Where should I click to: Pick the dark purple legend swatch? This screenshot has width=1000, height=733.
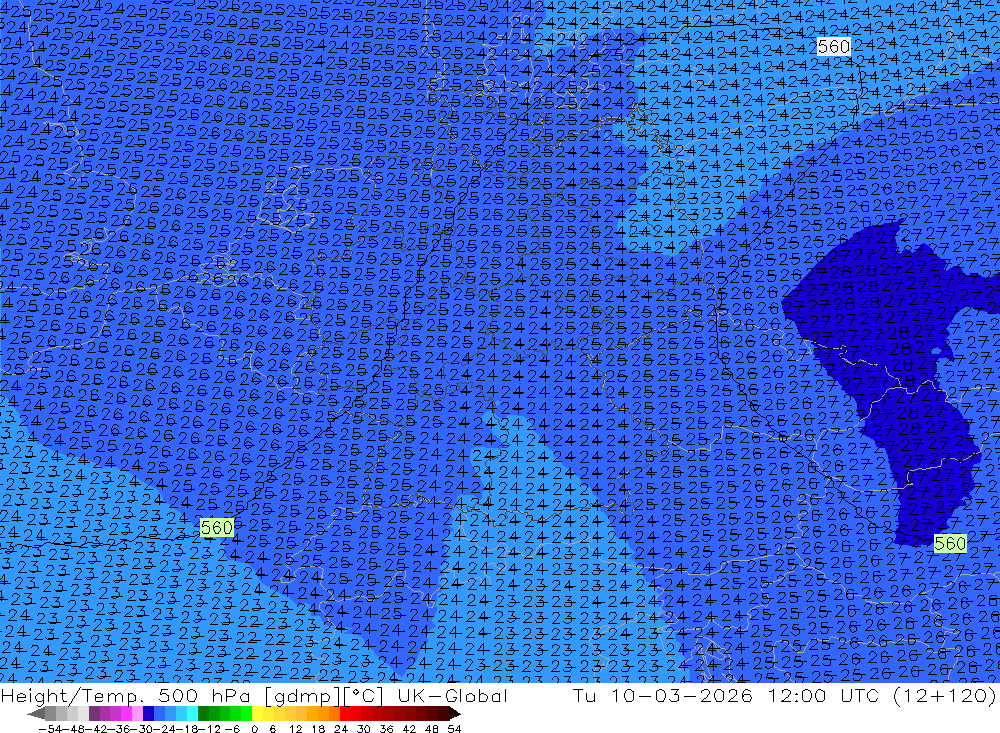94,714
